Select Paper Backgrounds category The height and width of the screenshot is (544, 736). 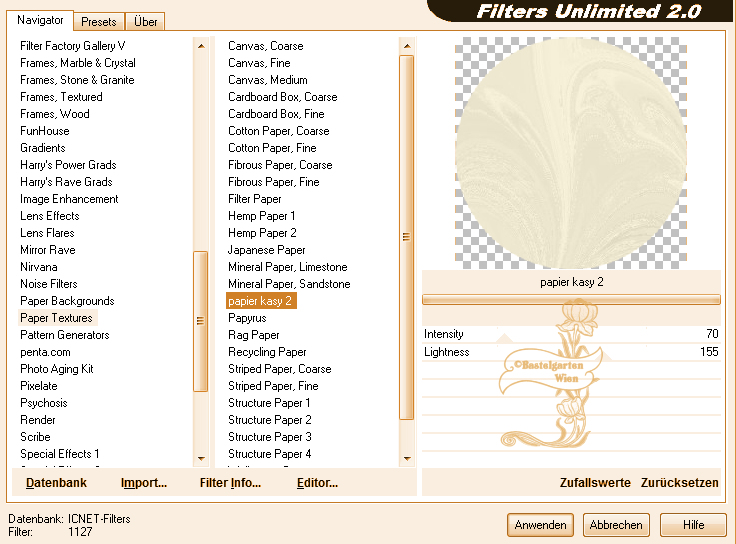click(67, 301)
